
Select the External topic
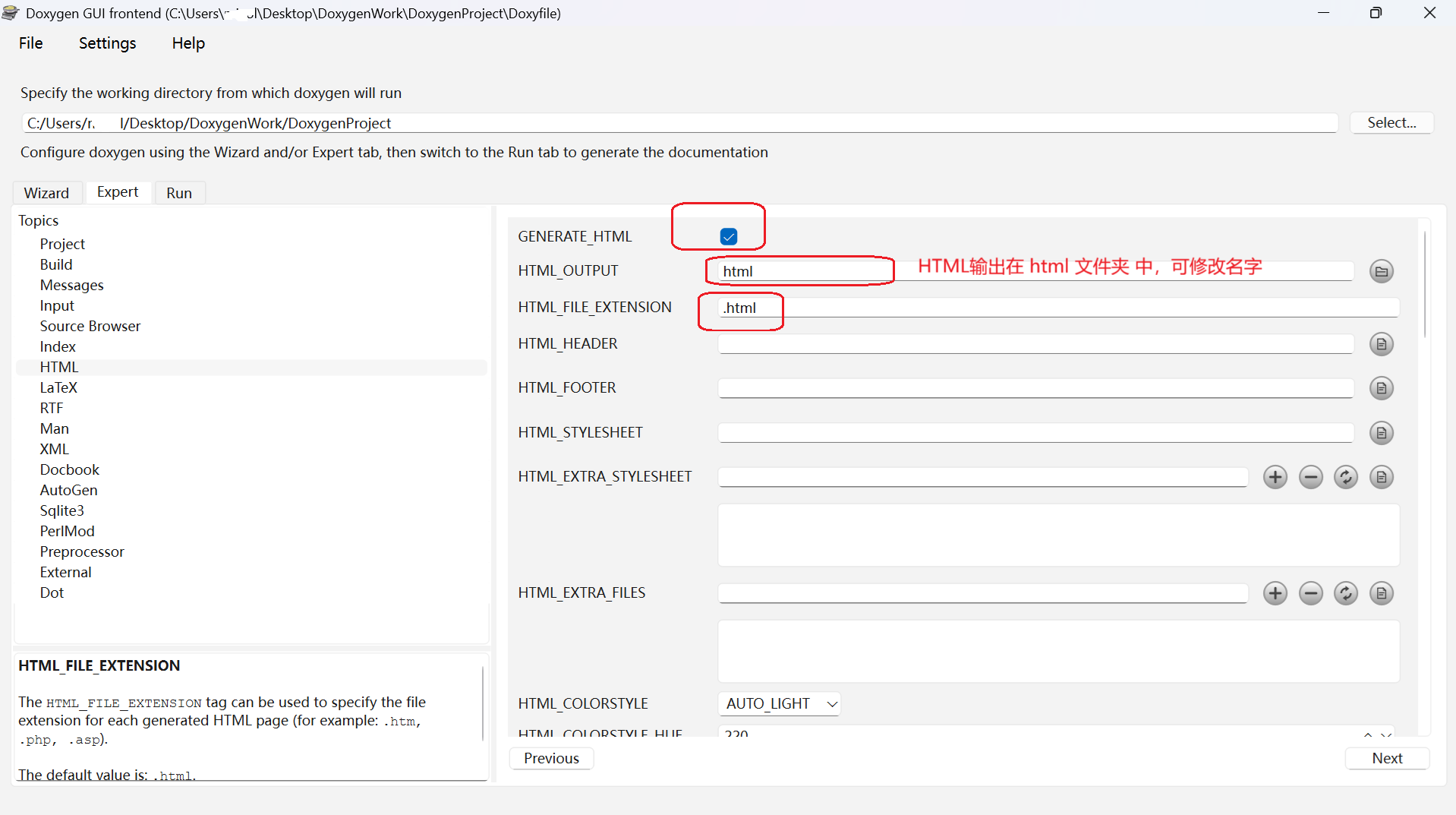(65, 572)
